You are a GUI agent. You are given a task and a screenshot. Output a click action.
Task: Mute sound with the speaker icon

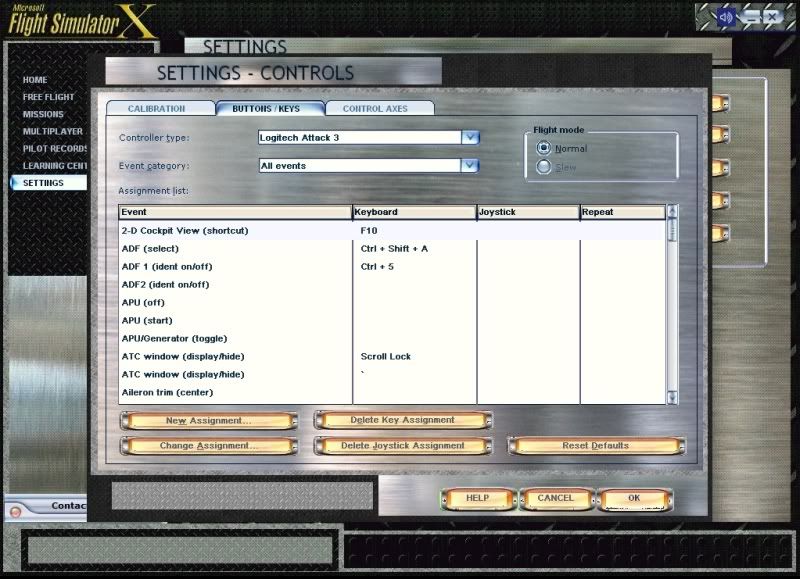click(x=724, y=18)
